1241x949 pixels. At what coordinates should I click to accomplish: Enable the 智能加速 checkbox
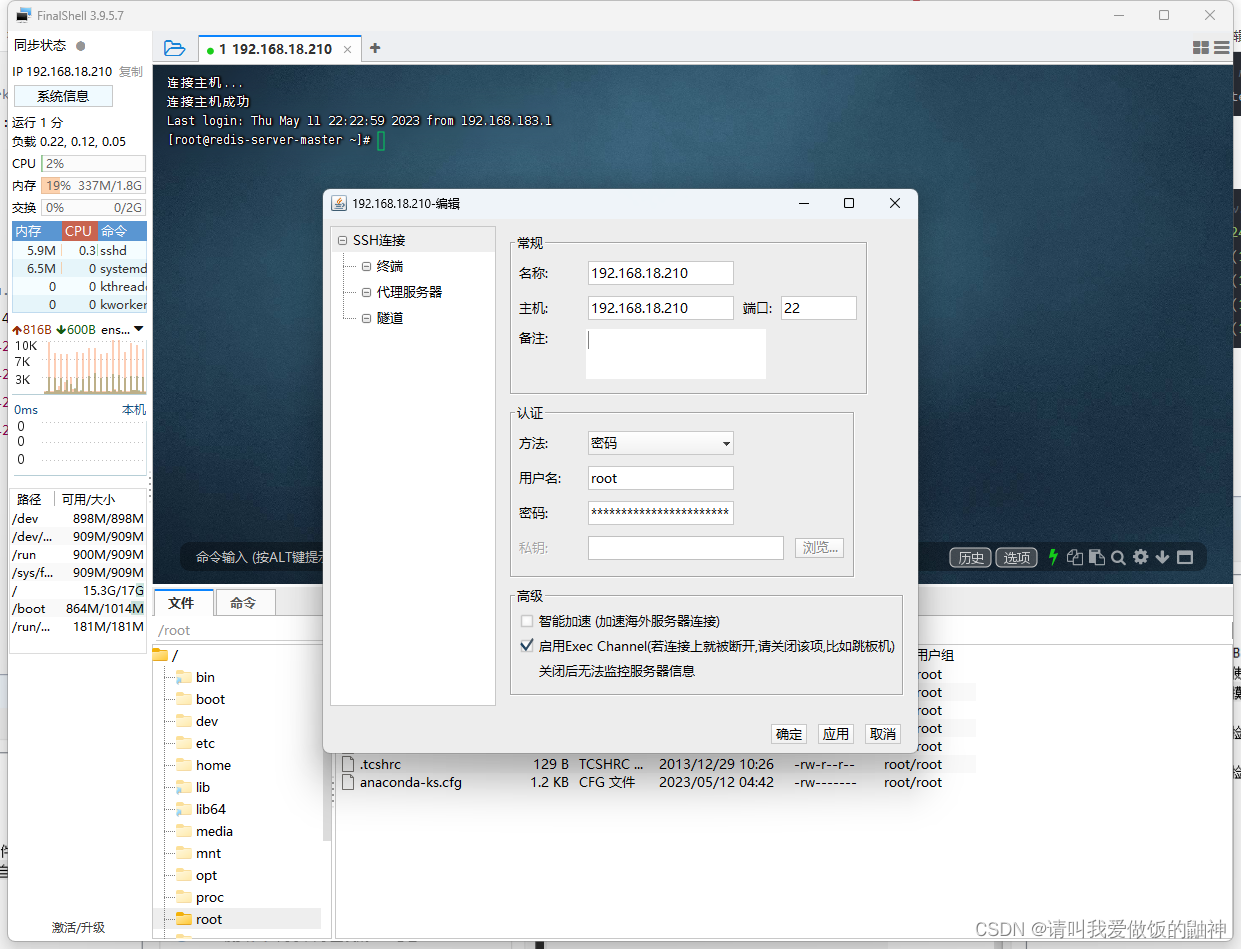click(527, 621)
